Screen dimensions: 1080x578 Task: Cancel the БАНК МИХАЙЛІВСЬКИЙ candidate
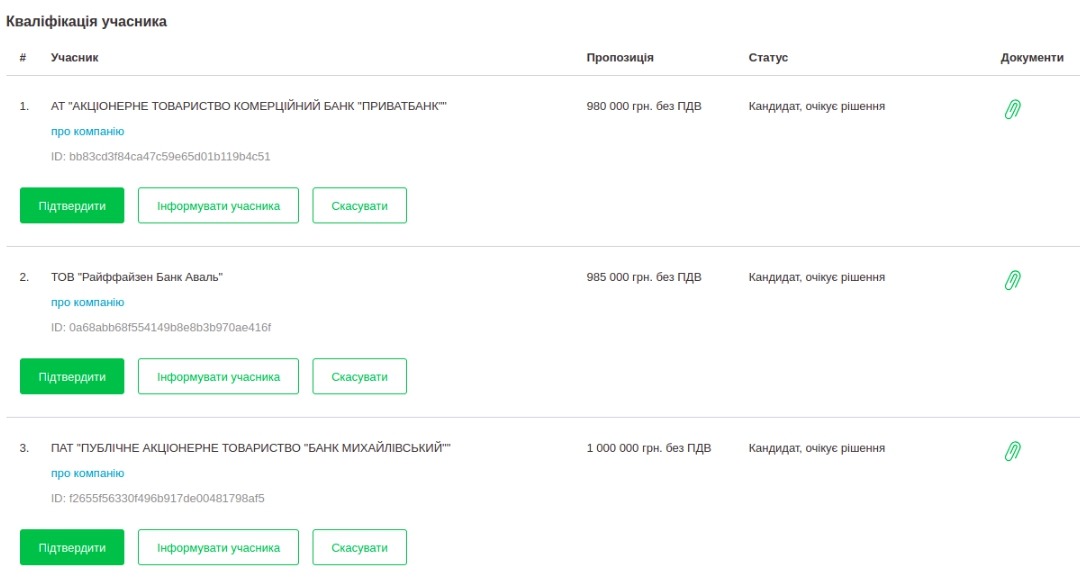click(359, 547)
